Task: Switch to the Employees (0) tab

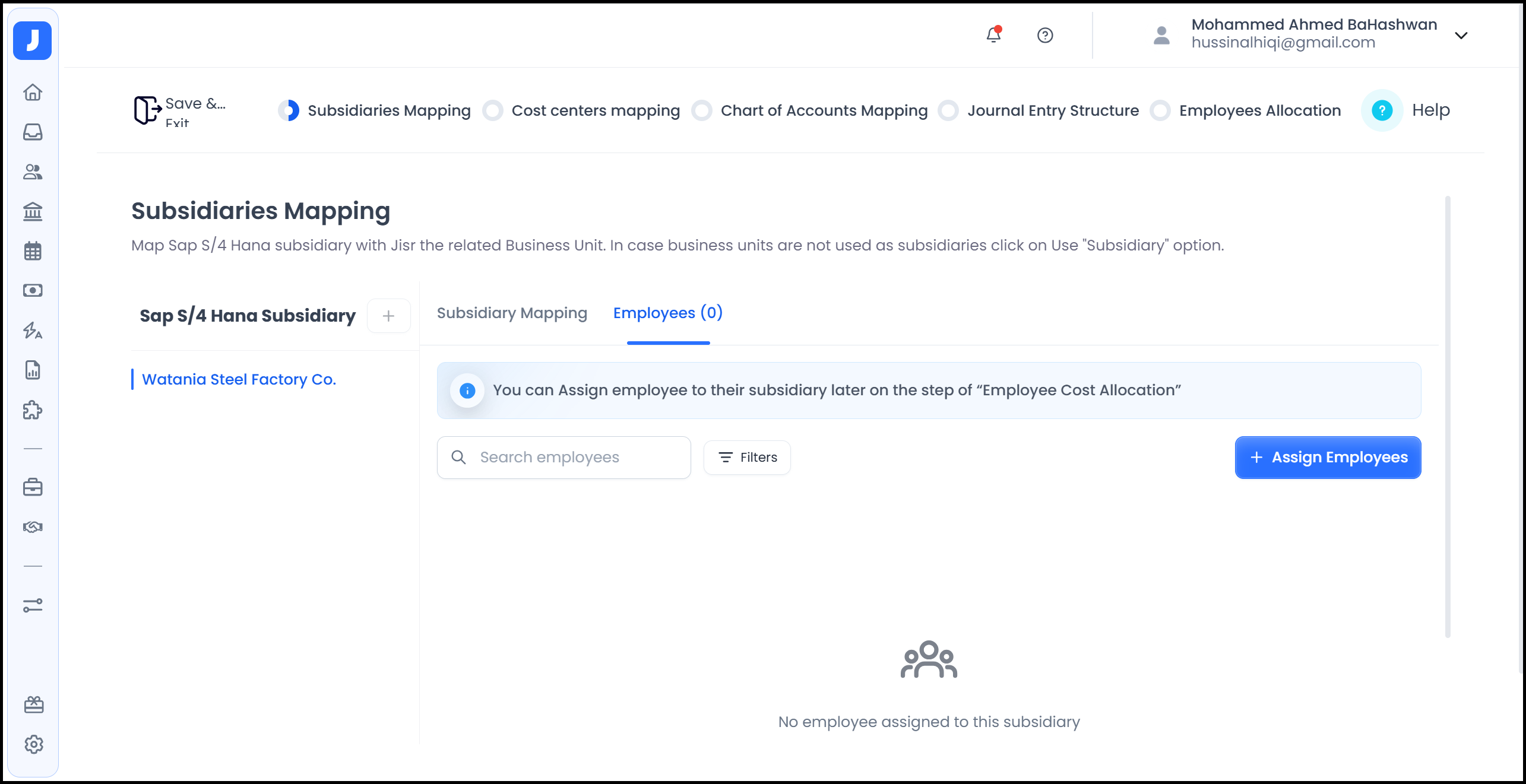Action: click(x=668, y=313)
